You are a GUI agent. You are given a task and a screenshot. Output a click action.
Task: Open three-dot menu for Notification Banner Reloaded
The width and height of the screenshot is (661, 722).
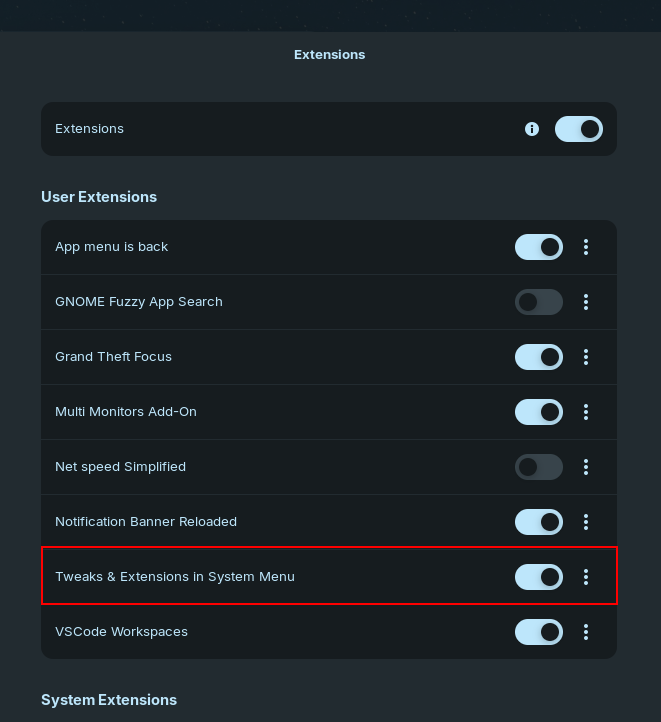(x=586, y=522)
